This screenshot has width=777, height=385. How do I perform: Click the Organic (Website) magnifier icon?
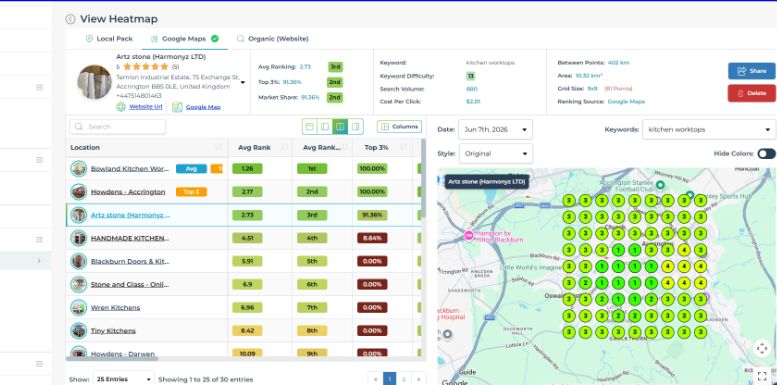point(240,39)
